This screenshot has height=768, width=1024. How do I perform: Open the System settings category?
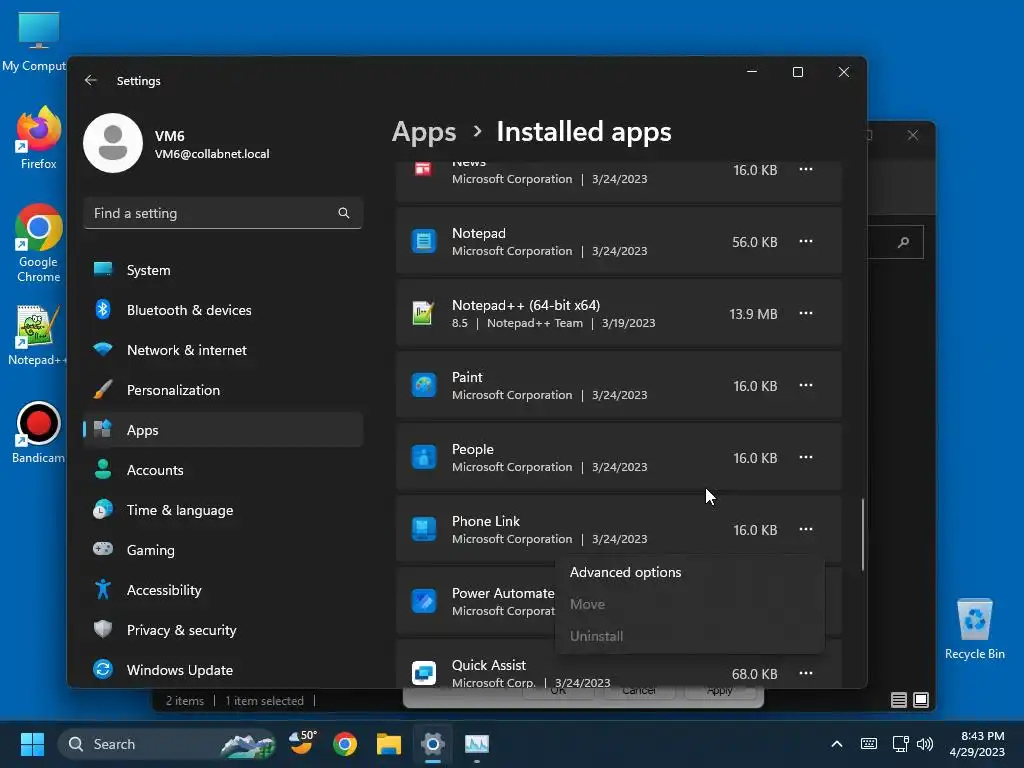(223, 270)
